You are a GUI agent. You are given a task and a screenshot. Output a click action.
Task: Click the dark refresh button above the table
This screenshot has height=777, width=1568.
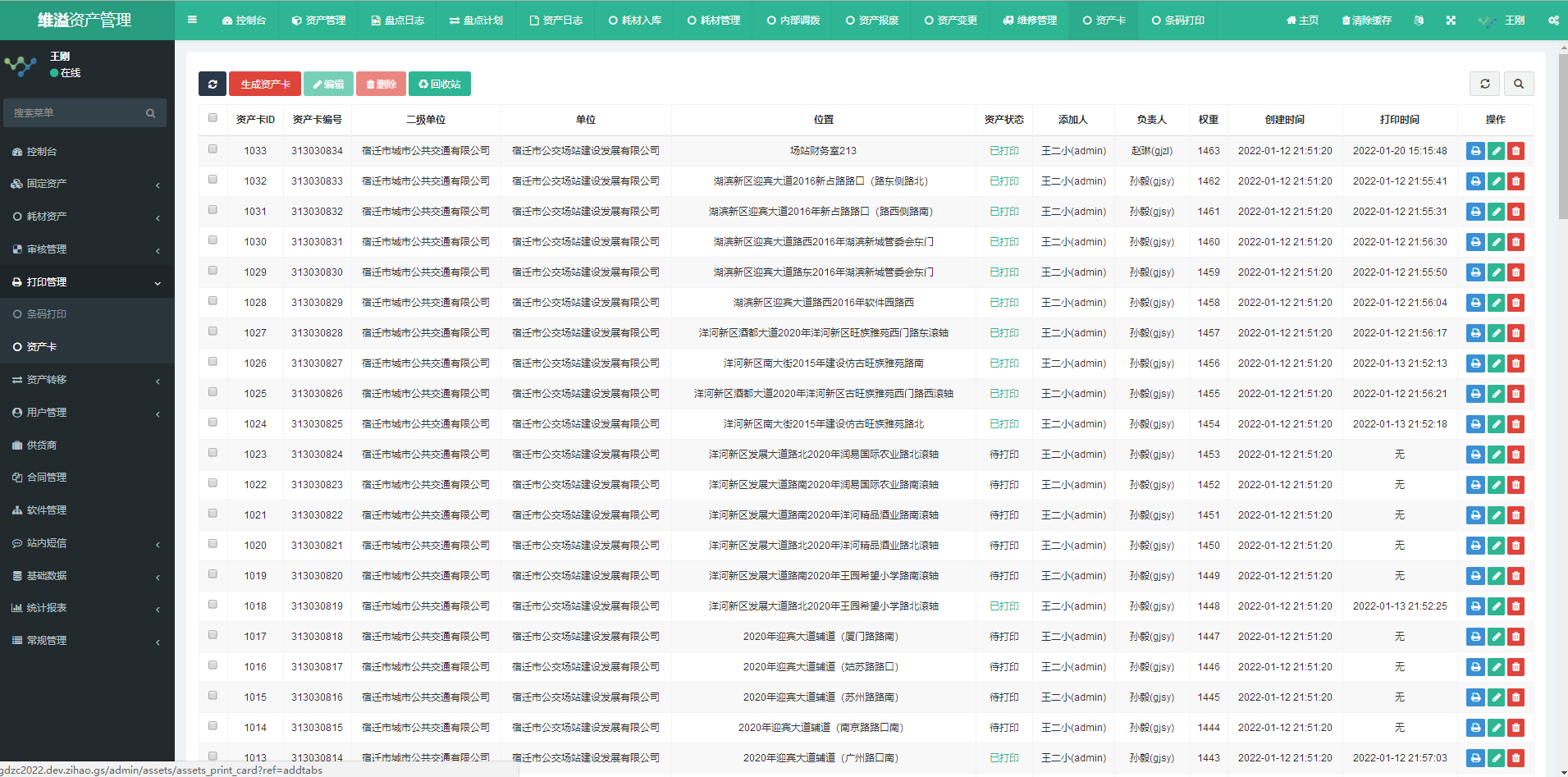click(x=213, y=84)
